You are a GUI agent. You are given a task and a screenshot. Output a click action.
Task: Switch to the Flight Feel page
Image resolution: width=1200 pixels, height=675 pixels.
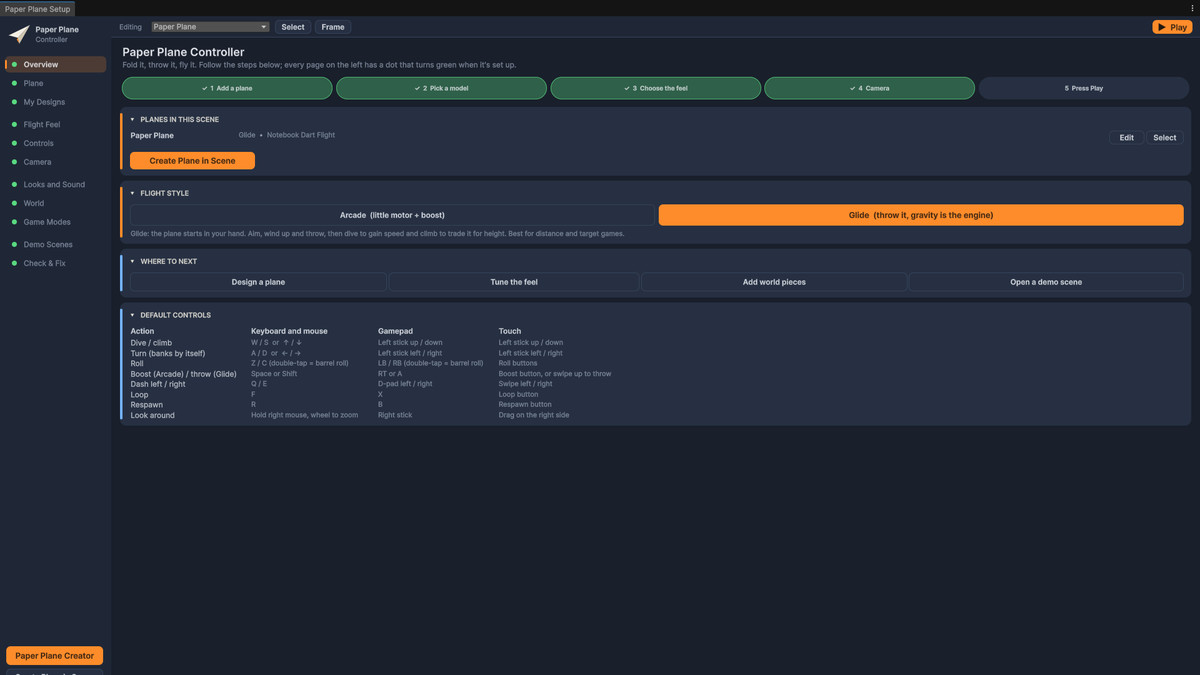(x=56, y=125)
